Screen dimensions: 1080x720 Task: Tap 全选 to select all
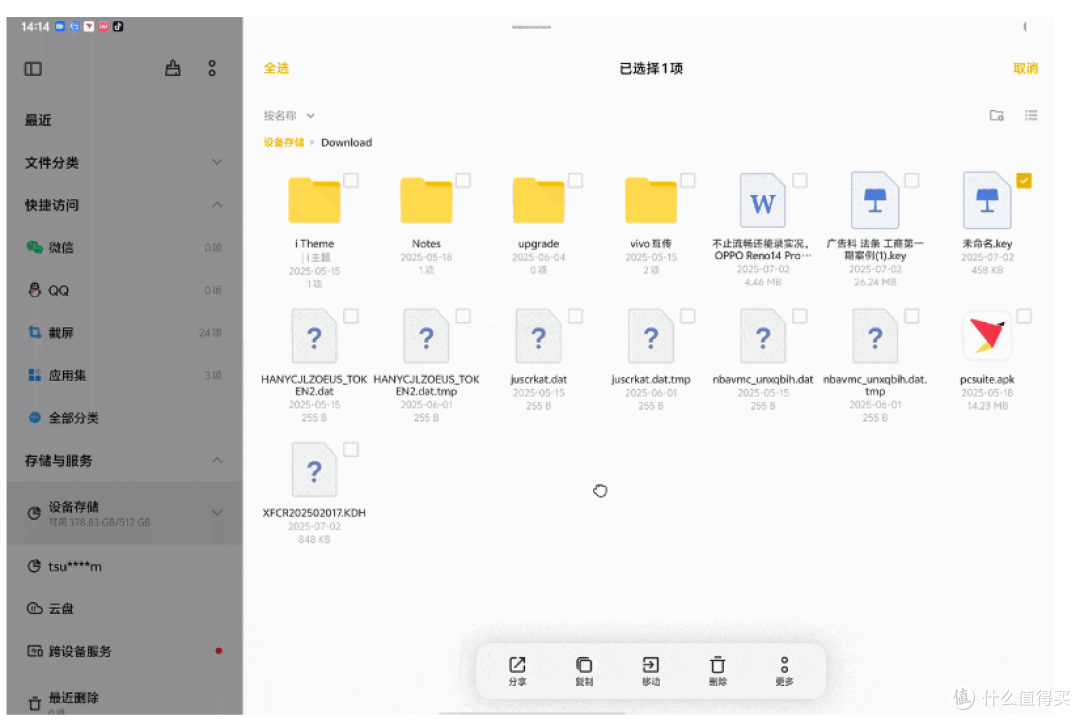coord(276,68)
